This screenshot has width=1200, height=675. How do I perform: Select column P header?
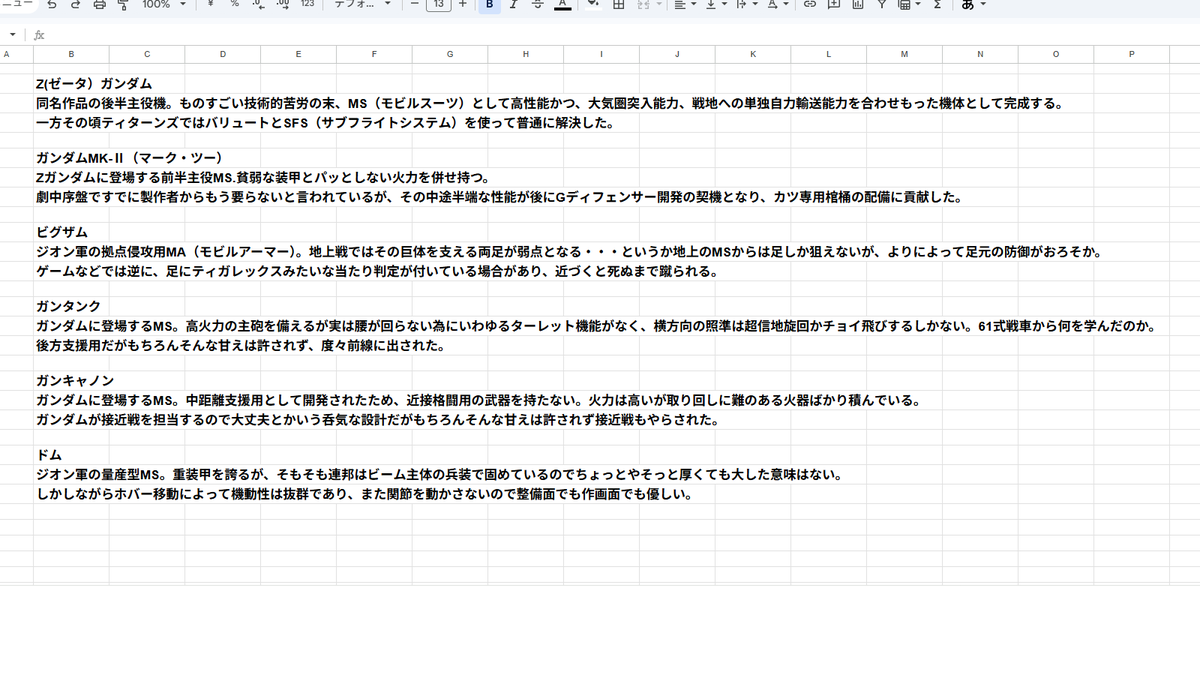1132,54
